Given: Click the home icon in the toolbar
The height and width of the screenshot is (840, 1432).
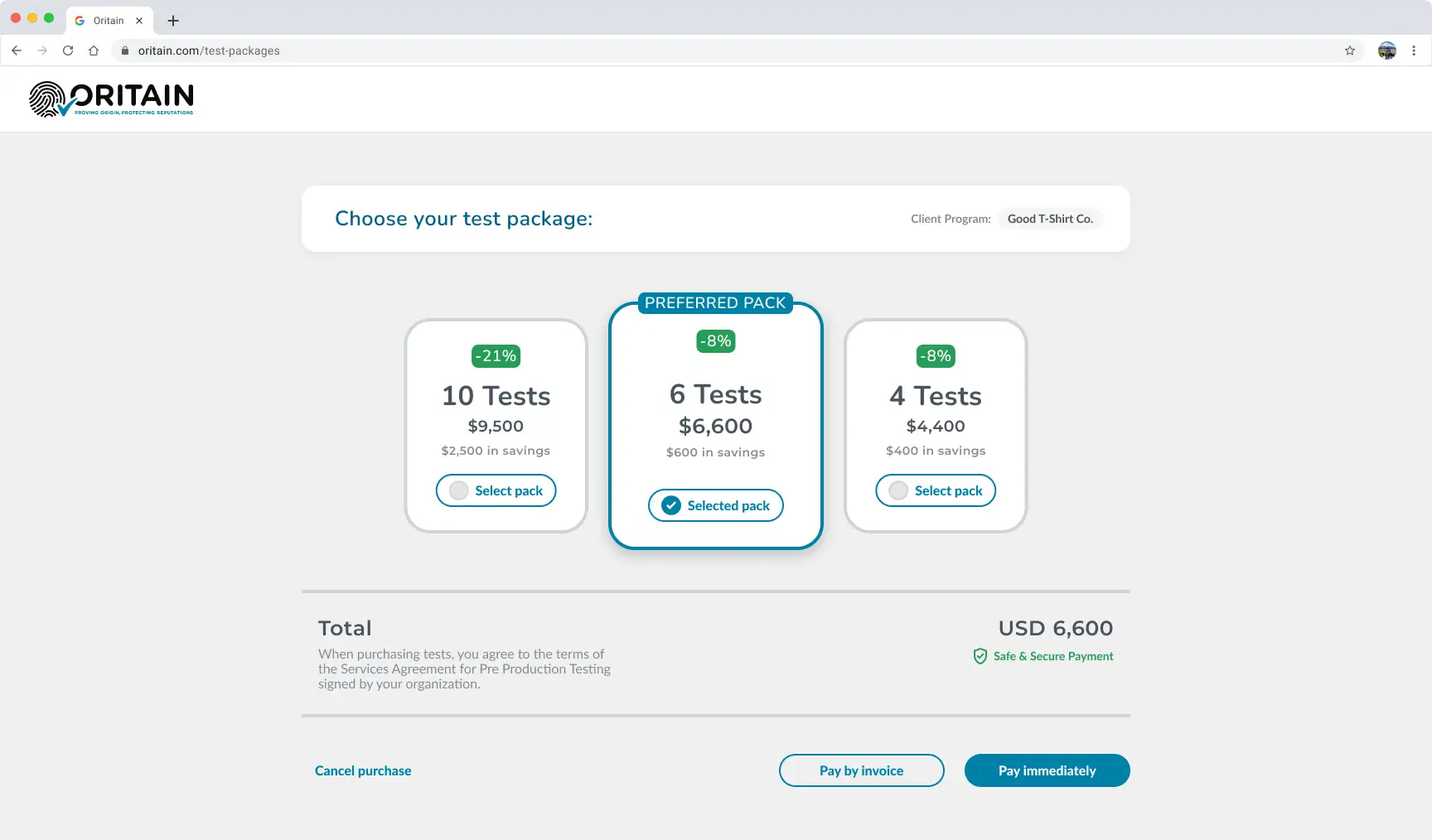Looking at the screenshot, I should click(94, 51).
